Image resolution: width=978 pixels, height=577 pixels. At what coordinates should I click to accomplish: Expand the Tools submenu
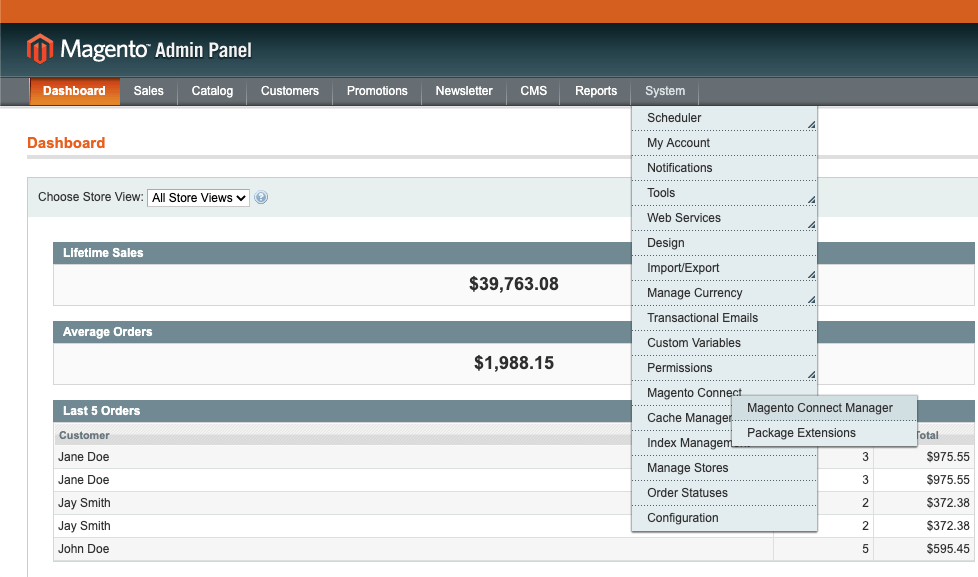[724, 193]
